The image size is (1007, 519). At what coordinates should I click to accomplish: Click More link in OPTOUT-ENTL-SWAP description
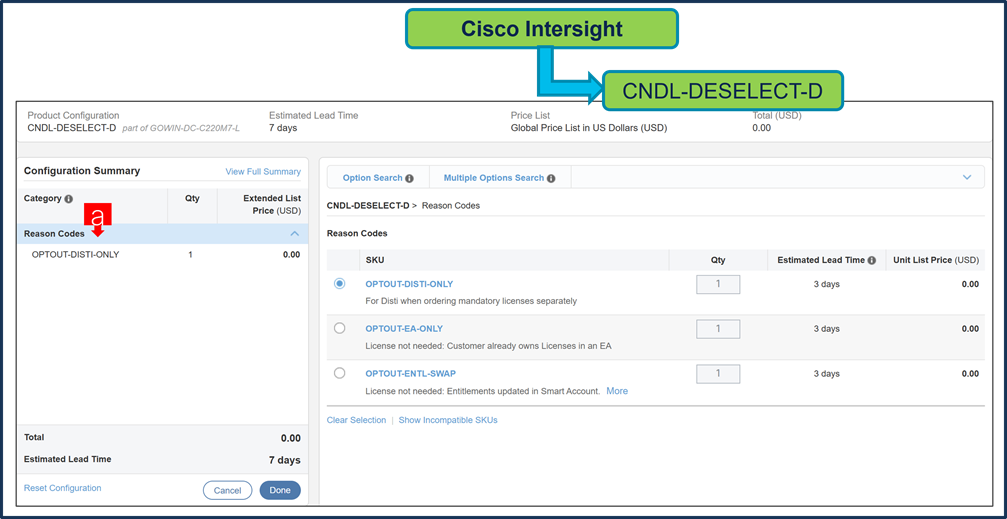coord(617,391)
